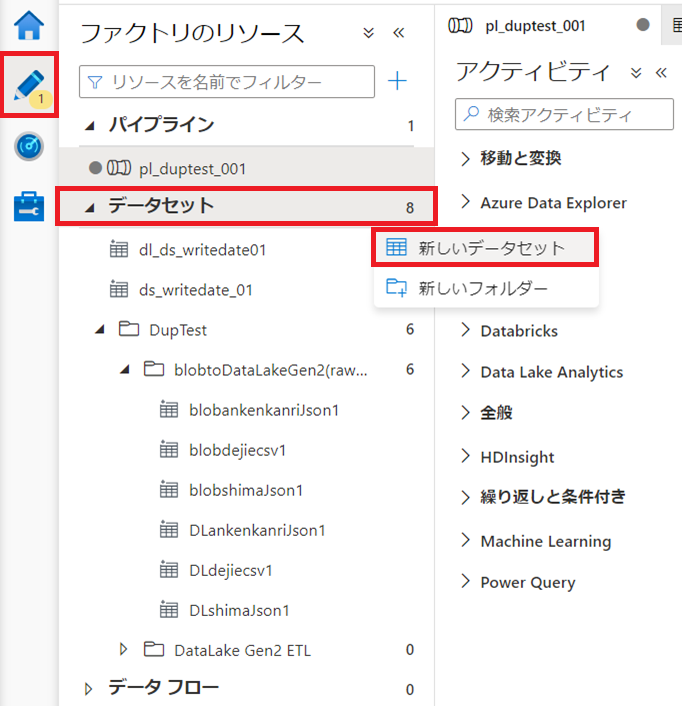The width and height of the screenshot is (682, 706).
Task: Click pipeline icon next to pl_duptest_001 in tree
Action: click(119, 168)
